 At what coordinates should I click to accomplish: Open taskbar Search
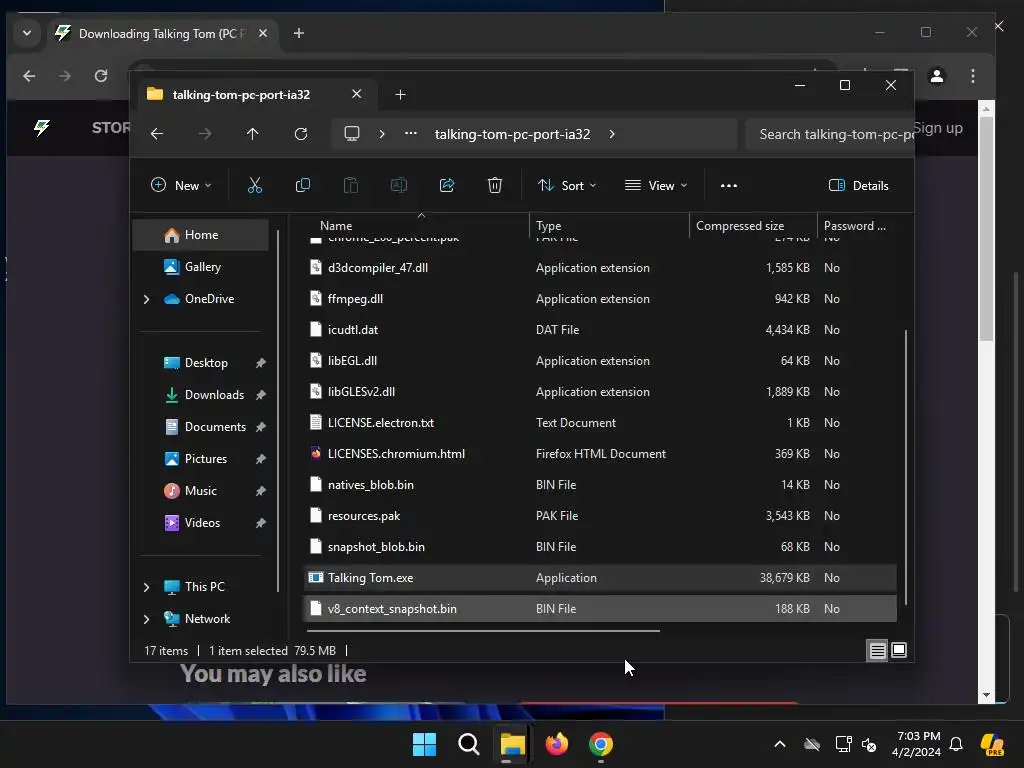click(x=469, y=744)
